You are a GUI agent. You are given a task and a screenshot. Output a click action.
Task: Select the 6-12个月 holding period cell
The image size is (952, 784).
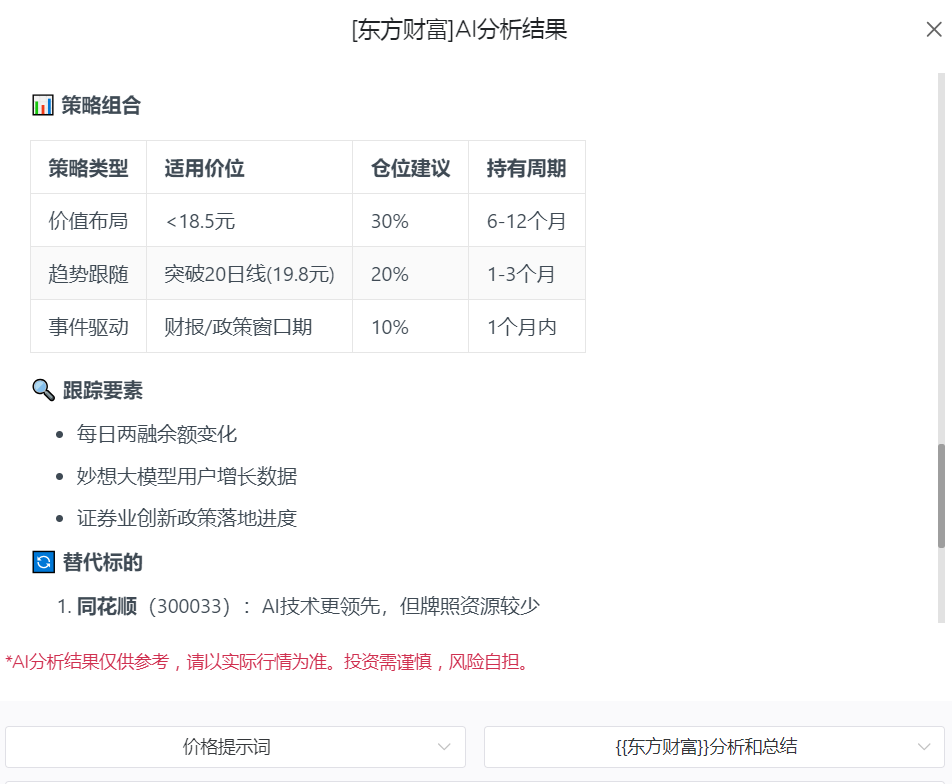pos(527,220)
